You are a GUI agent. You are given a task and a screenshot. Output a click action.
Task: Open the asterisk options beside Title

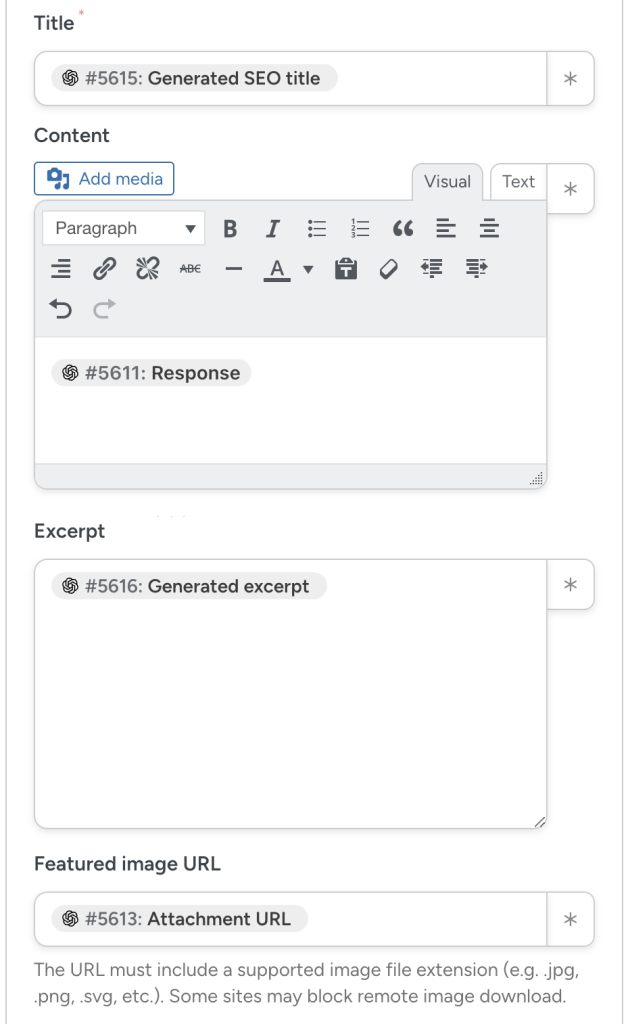pos(570,78)
